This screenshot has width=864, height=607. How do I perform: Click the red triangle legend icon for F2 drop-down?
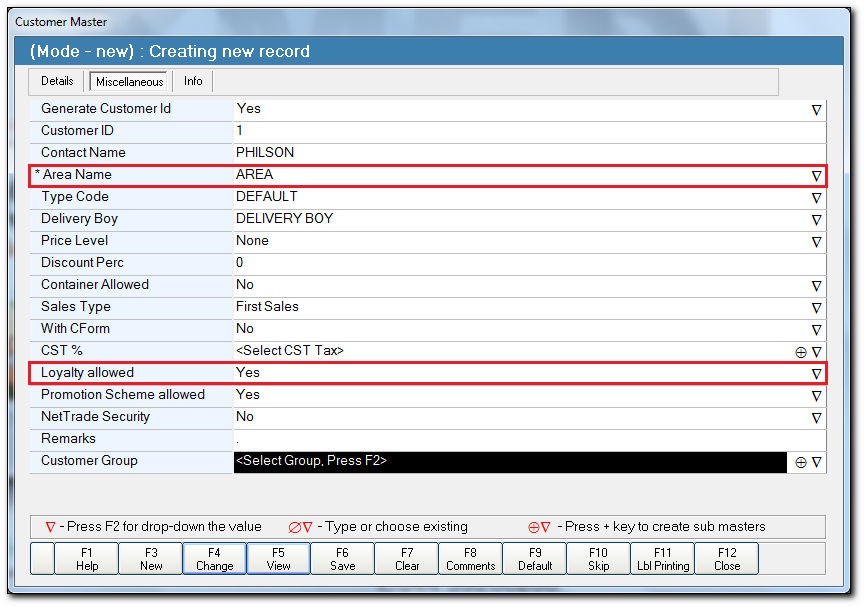50,528
